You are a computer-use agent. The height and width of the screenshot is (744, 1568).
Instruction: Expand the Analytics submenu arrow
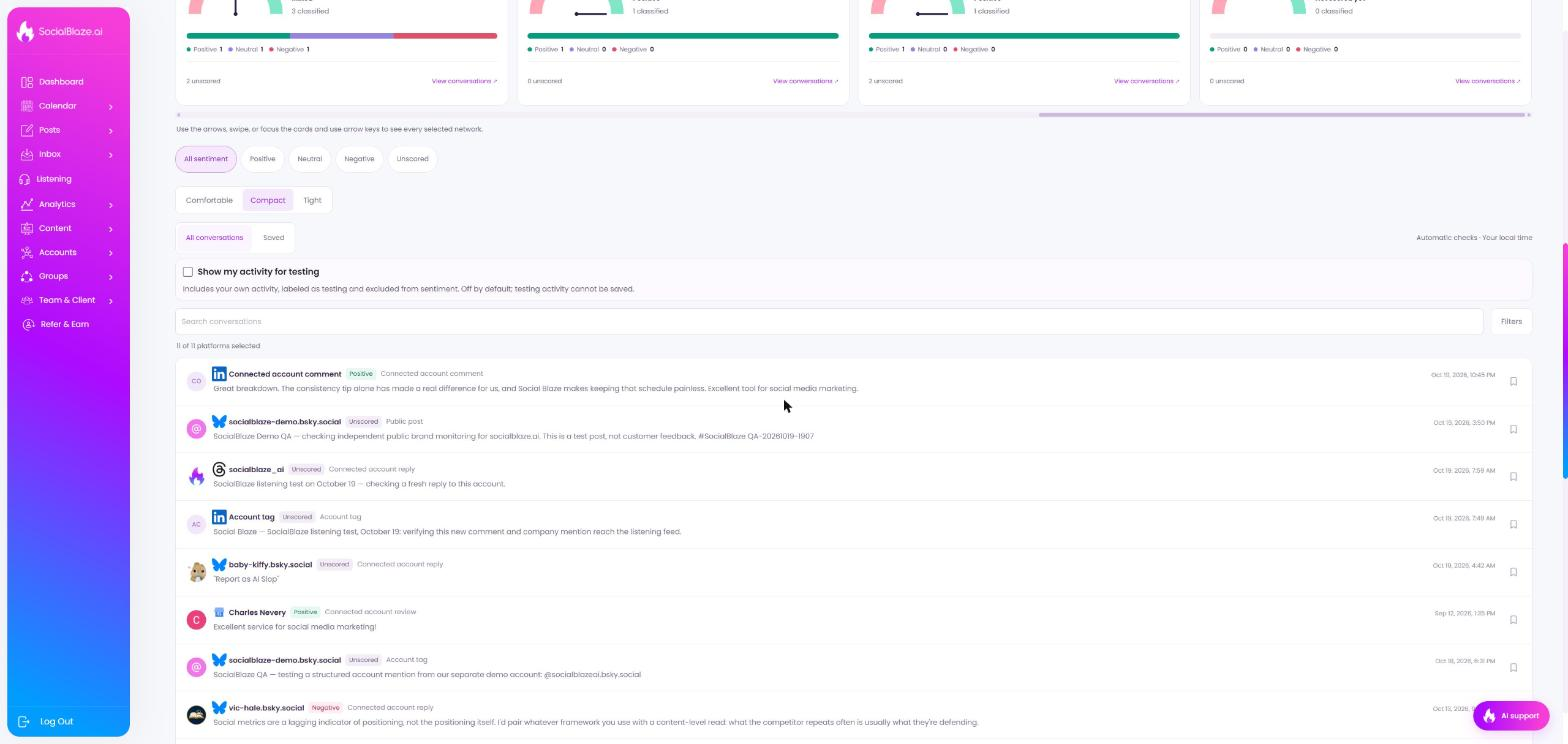coord(110,205)
